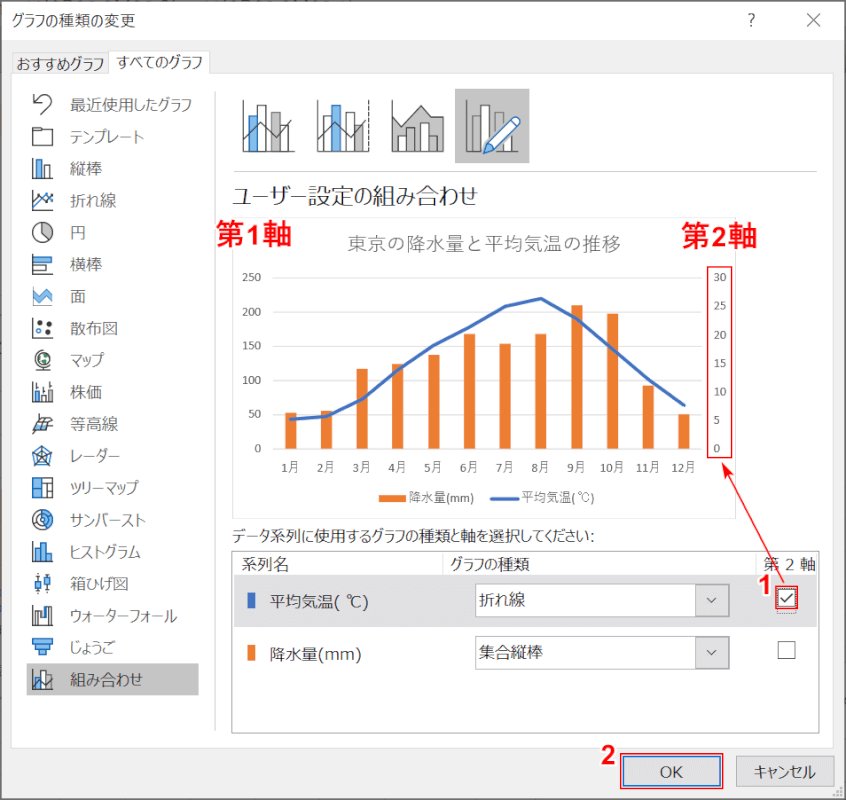The width and height of the screenshot is (846, 800).
Task: Choose the Line chart (折れ線) icon
Action: pos(42,200)
